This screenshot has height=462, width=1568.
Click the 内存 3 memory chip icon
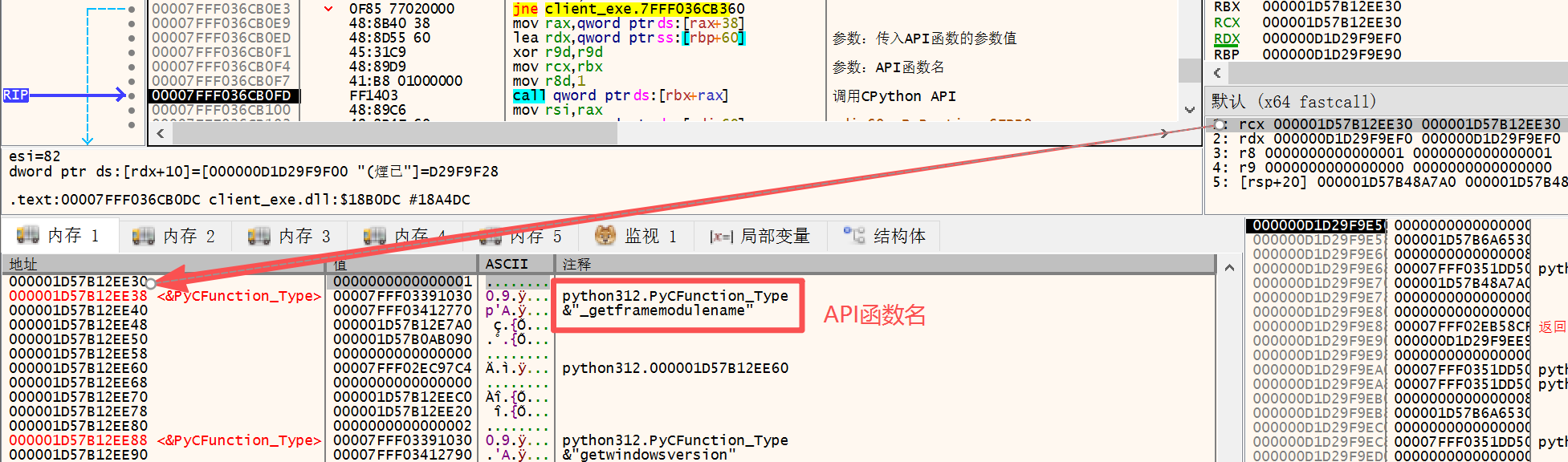[259, 235]
